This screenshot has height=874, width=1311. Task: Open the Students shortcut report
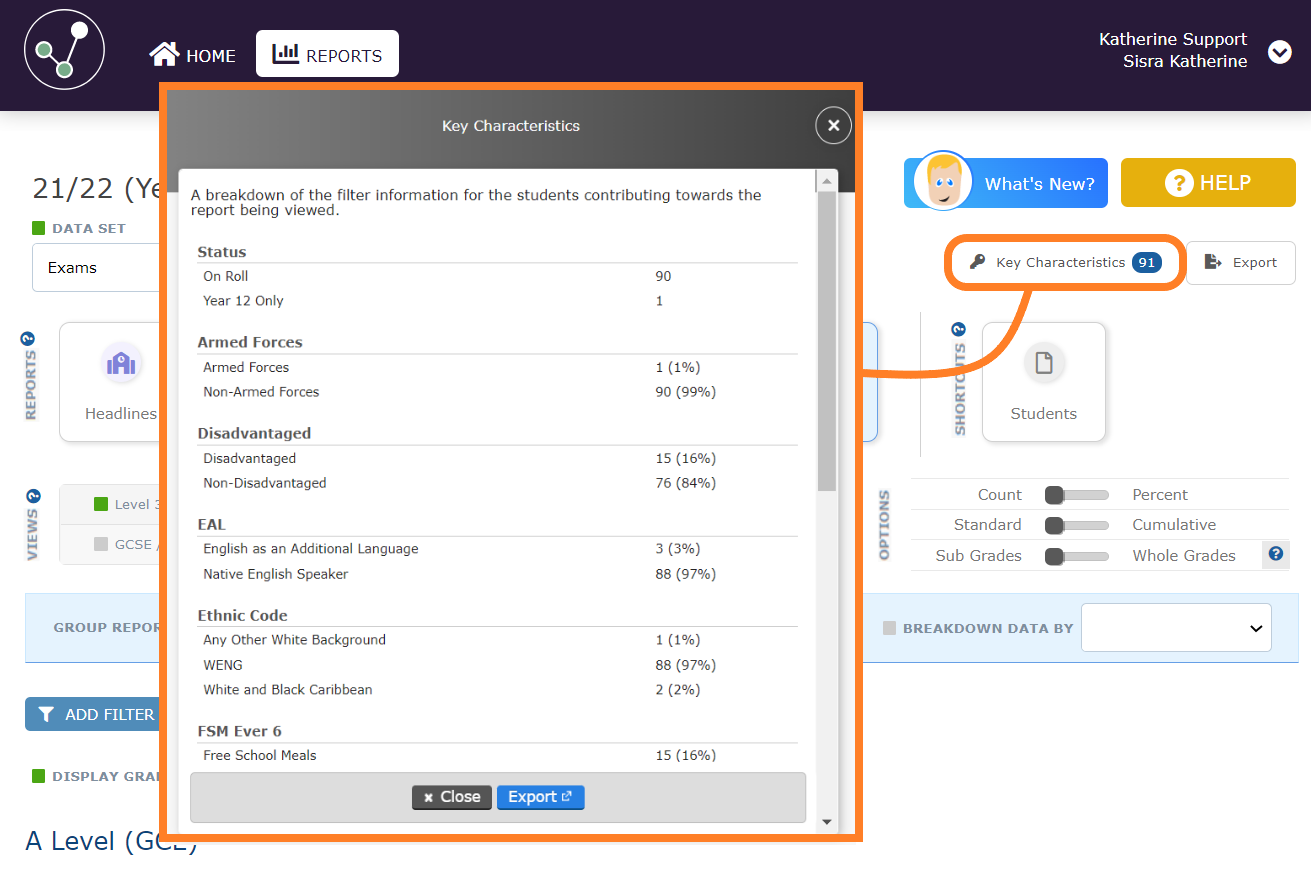pyautogui.click(x=1043, y=382)
